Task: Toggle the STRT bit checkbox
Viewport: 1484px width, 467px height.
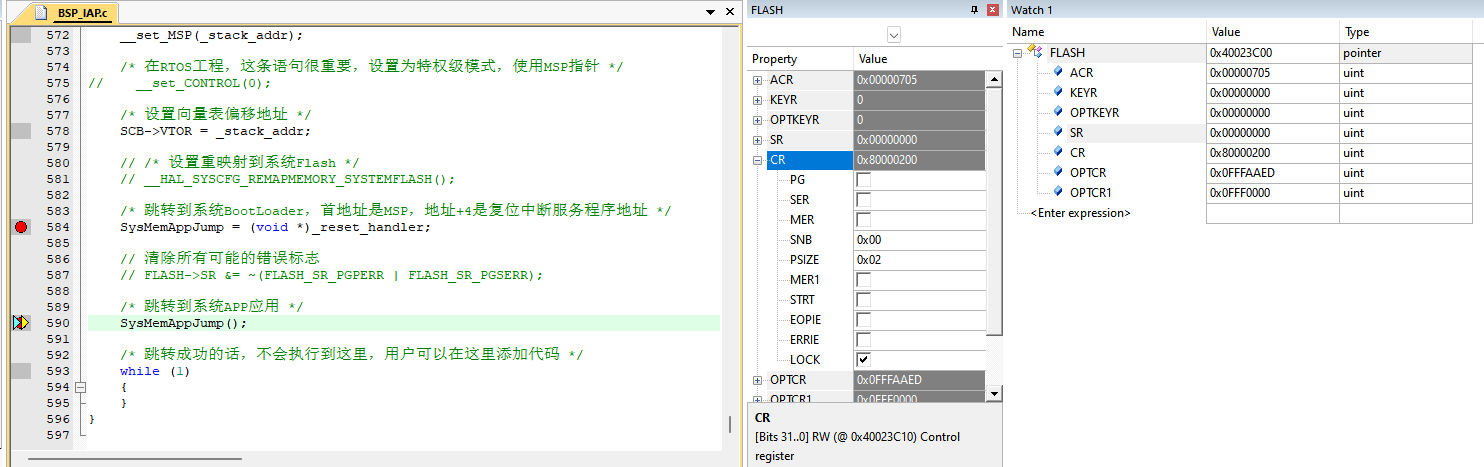Action: pos(863,300)
